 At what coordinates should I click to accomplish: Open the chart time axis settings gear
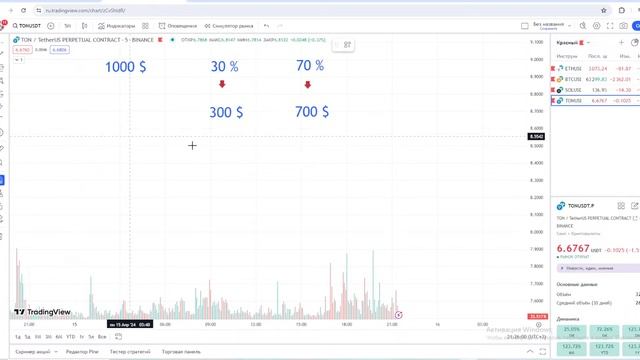point(538,325)
